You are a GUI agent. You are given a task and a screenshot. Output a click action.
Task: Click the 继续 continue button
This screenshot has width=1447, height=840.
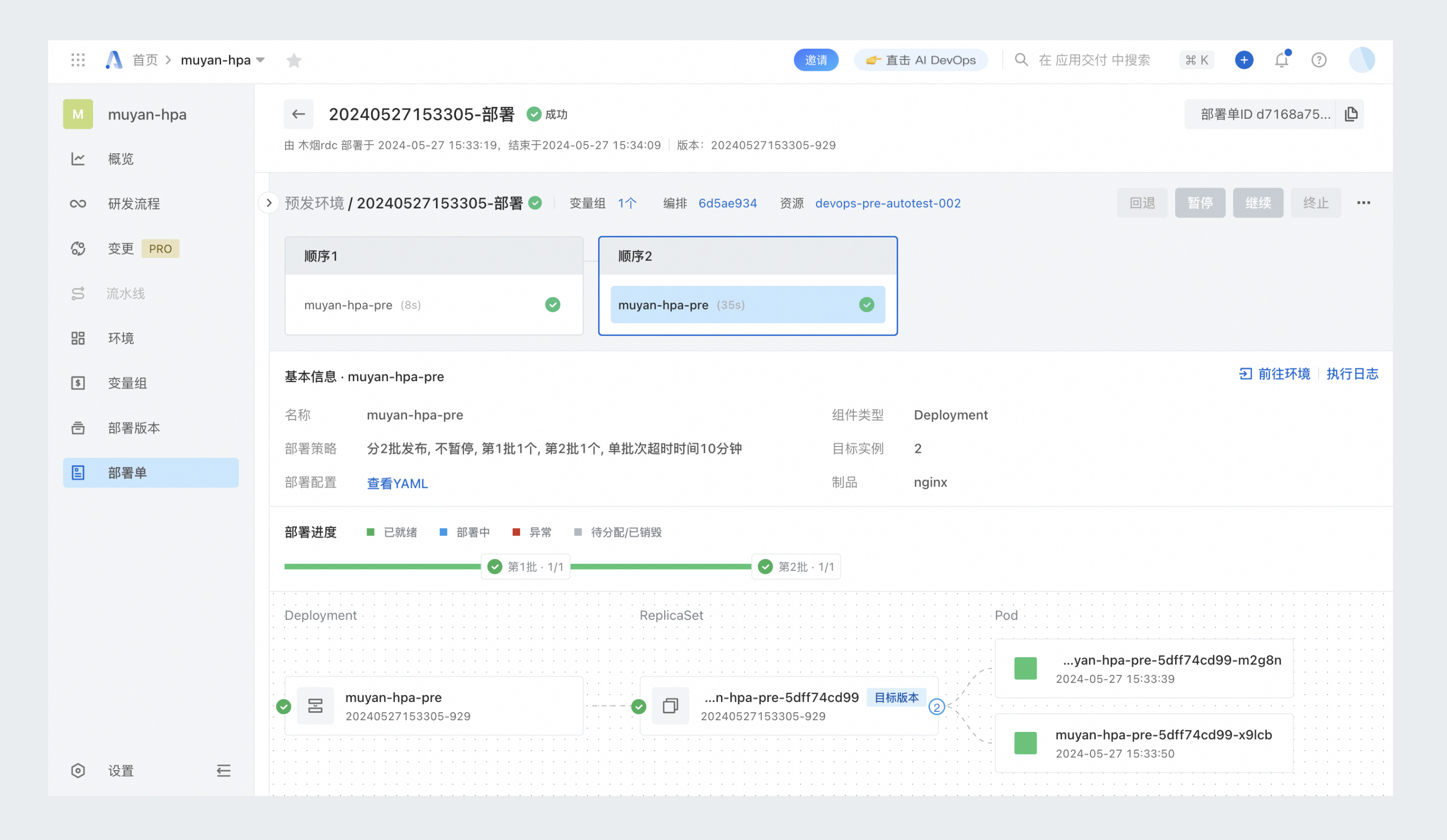tap(1258, 203)
